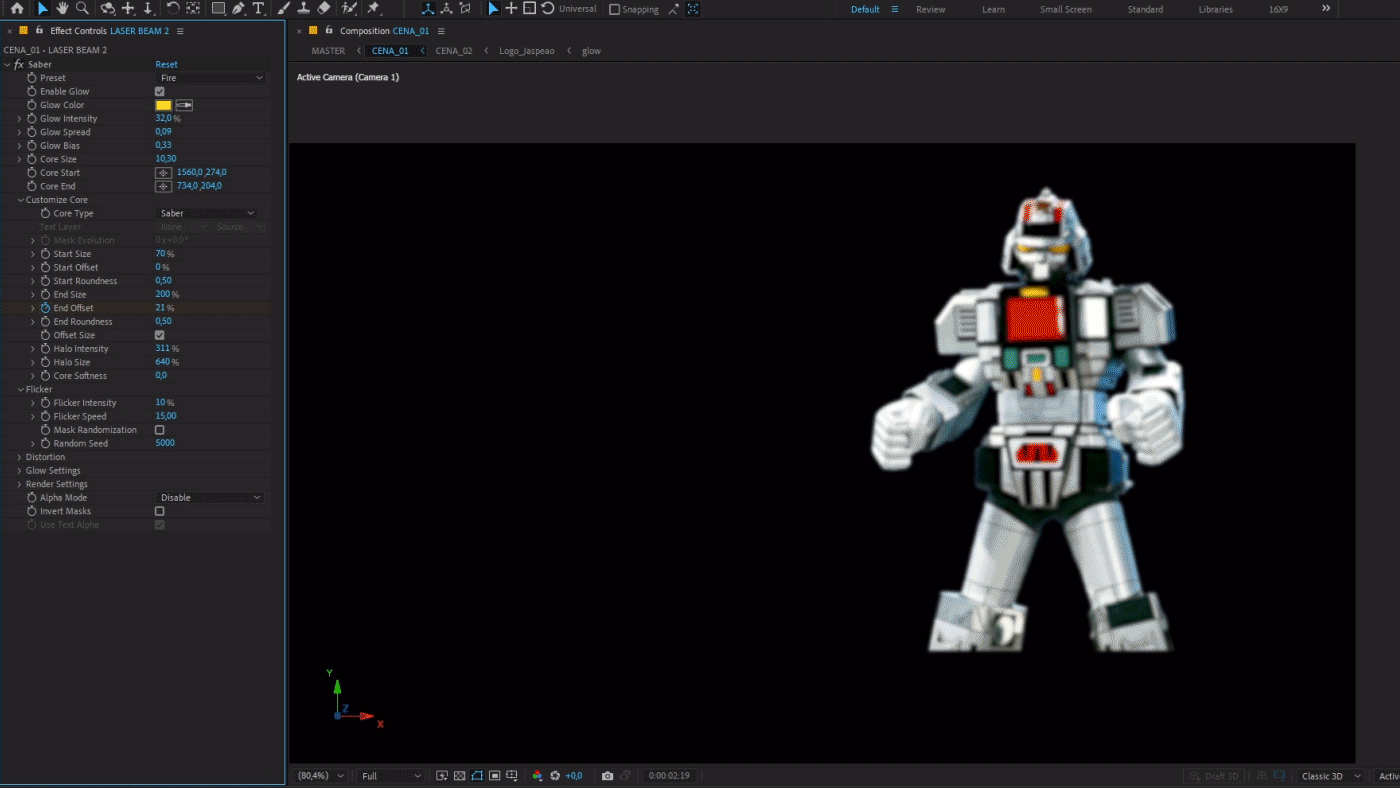
Task: Open the Preset dropdown showing Fire
Action: pyautogui.click(x=211, y=78)
